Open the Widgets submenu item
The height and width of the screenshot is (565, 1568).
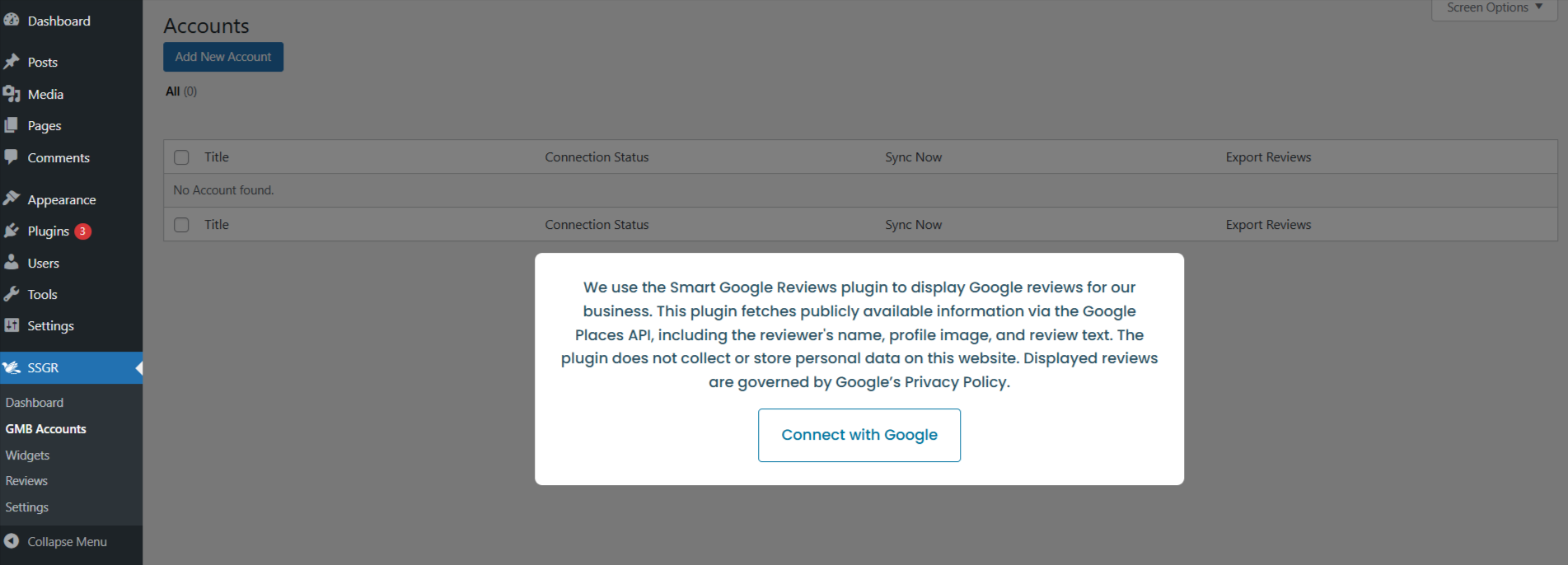coord(27,455)
